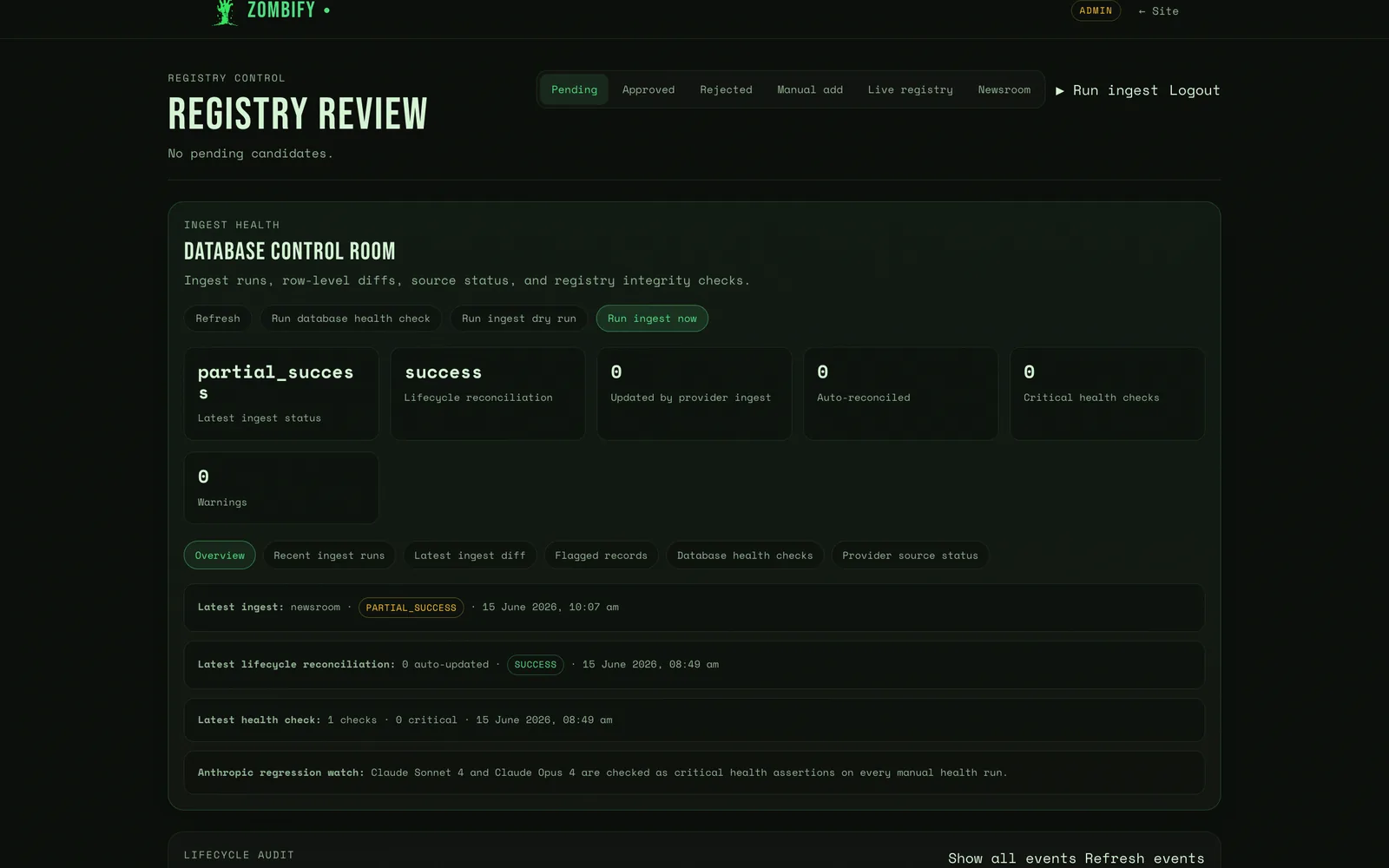Click Refresh in Database Control Room

tap(218, 319)
